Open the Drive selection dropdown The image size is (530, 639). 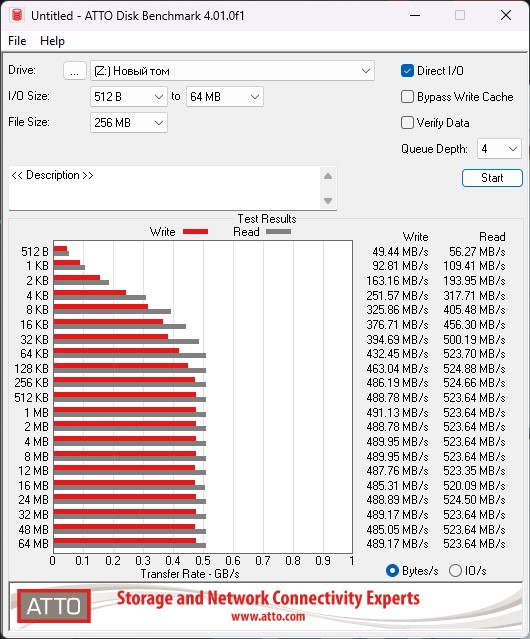232,71
